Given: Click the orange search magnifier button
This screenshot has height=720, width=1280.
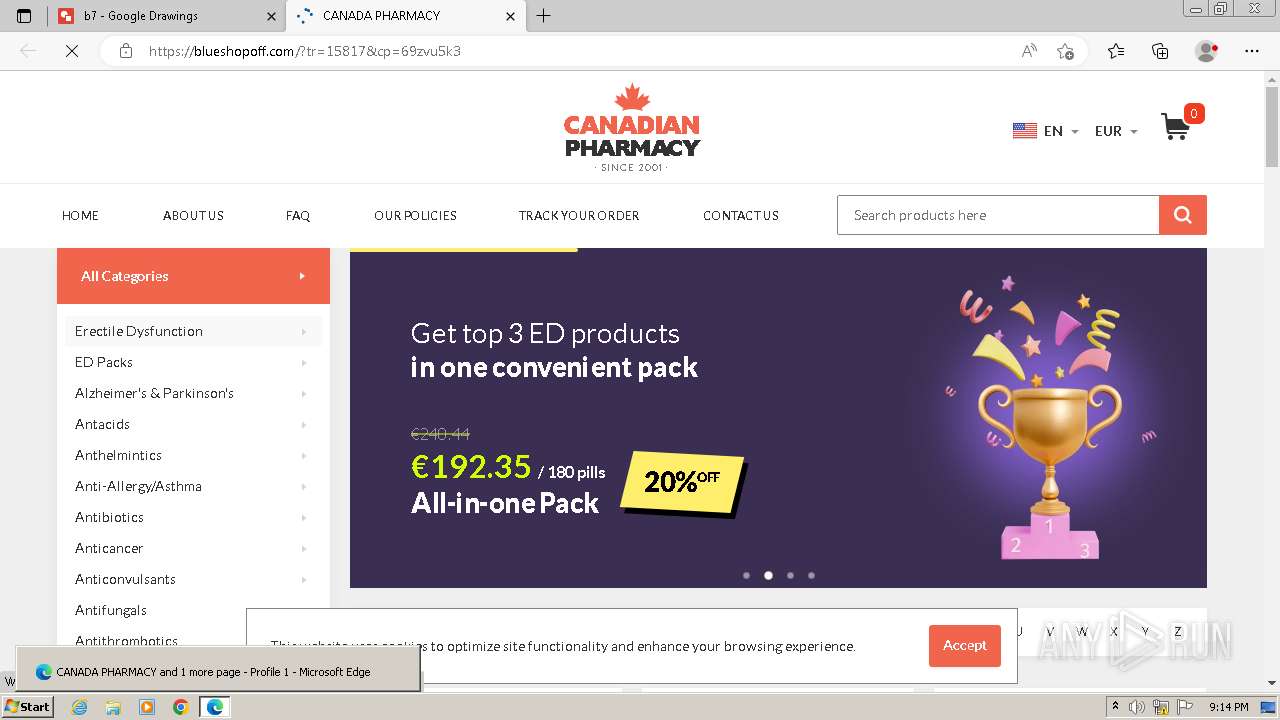Looking at the screenshot, I should pyautogui.click(x=1183, y=215).
